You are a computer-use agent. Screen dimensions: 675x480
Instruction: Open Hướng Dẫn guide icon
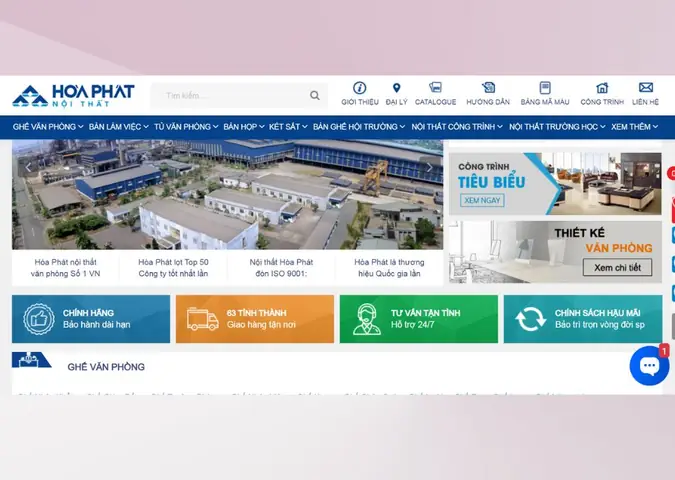point(488,87)
